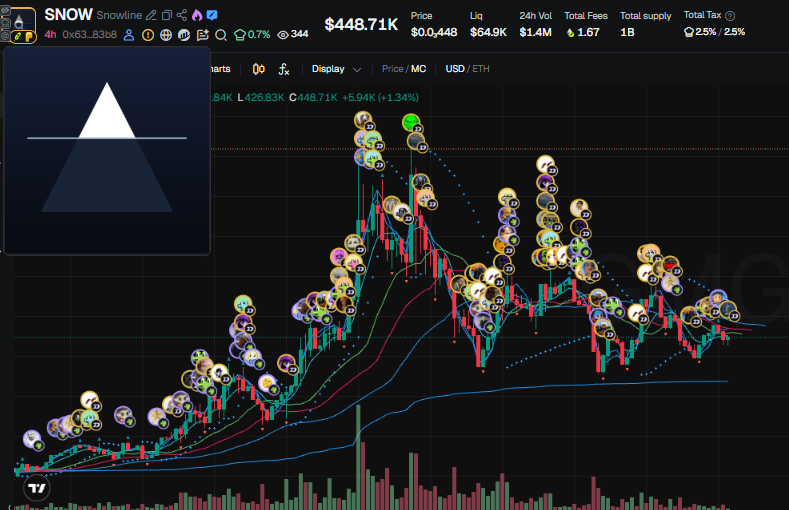This screenshot has width=789, height=510.
Task: Open the share icon next to Snowline
Action: [x=182, y=15]
